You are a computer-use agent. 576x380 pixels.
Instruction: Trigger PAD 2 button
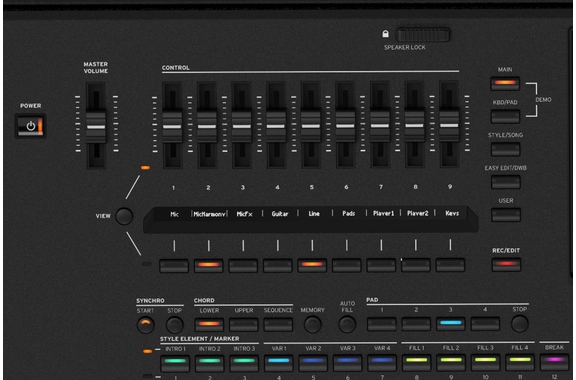click(x=416, y=324)
